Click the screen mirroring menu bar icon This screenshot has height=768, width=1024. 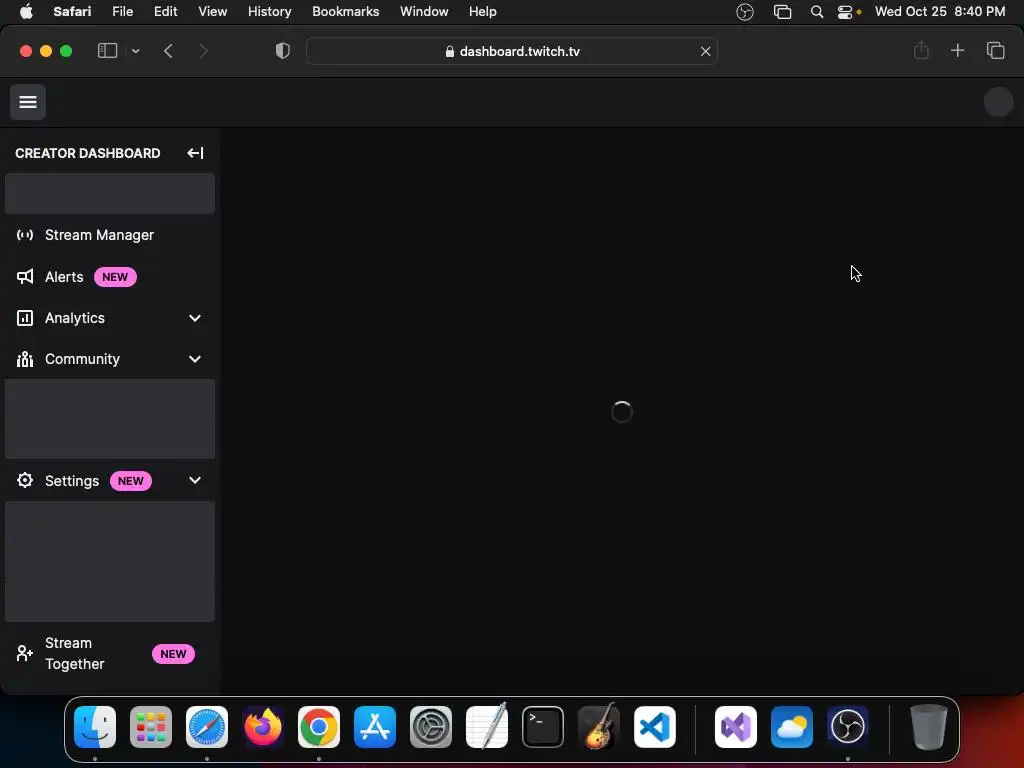[782, 12]
